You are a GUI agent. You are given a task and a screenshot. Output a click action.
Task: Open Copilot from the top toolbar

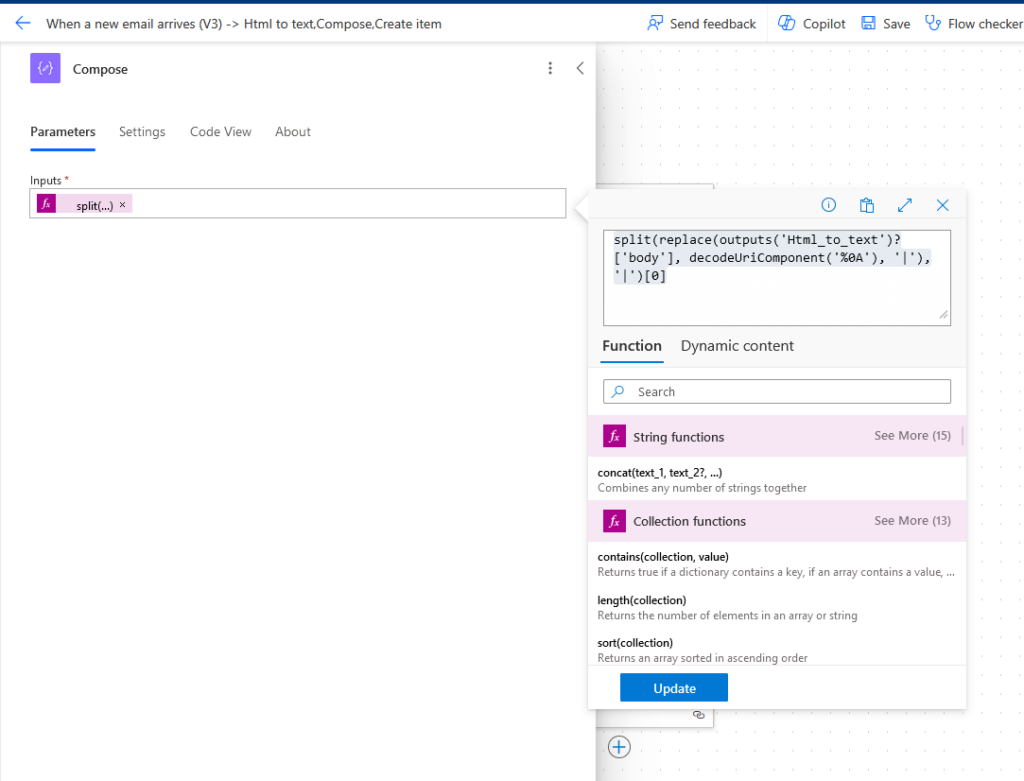[812, 24]
